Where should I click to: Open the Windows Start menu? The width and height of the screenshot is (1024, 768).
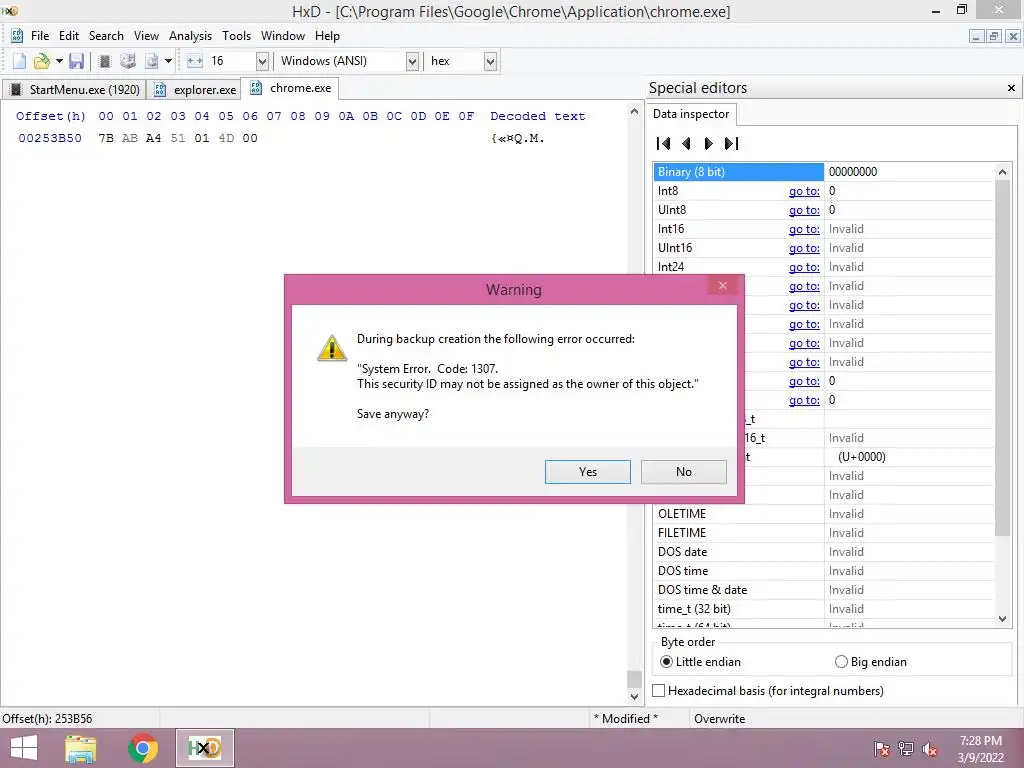[x=24, y=748]
